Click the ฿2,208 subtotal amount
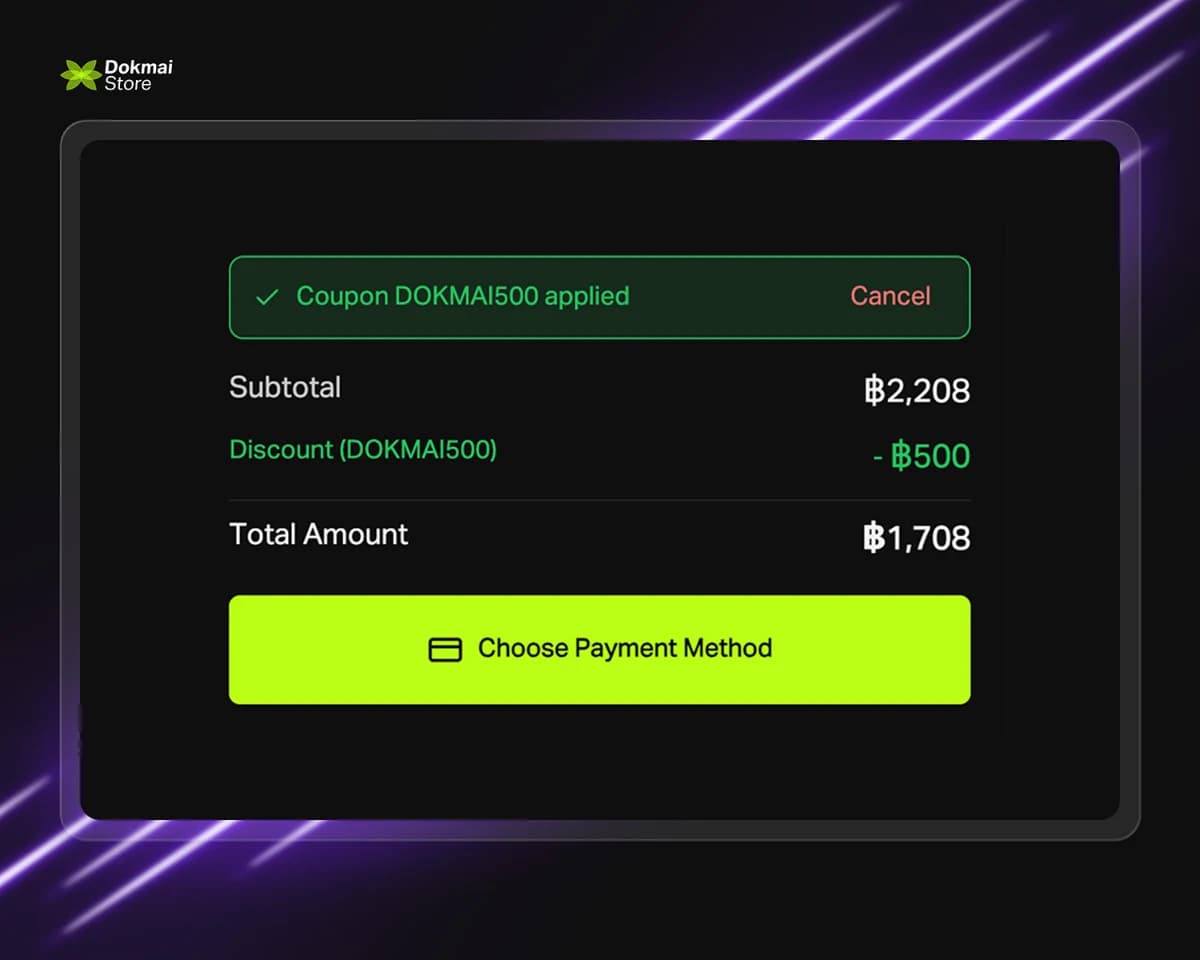This screenshot has width=1200, height=960. (917, 390)
